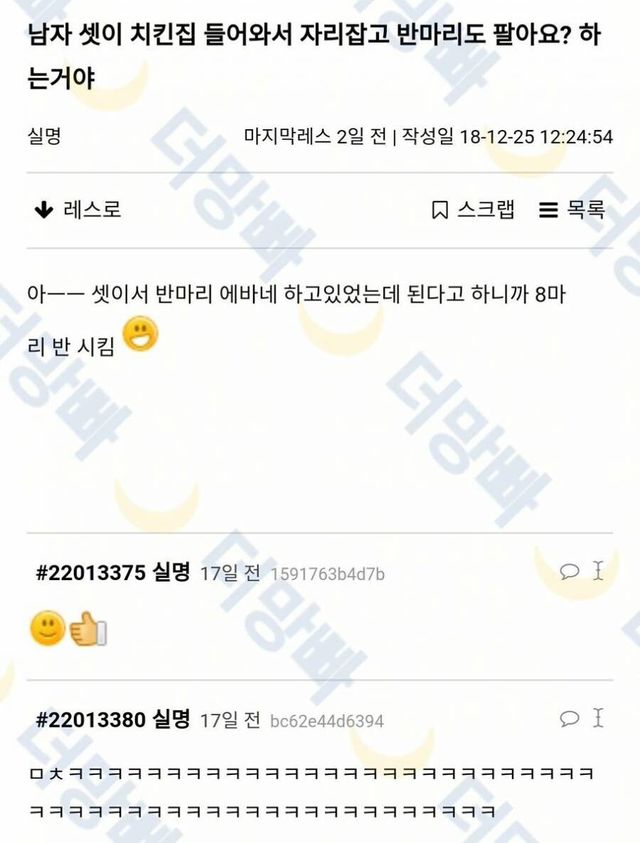Go back to 목록 list
Image resolution: width=640 pixels, height=843 pixels.
tap(572, 210)
